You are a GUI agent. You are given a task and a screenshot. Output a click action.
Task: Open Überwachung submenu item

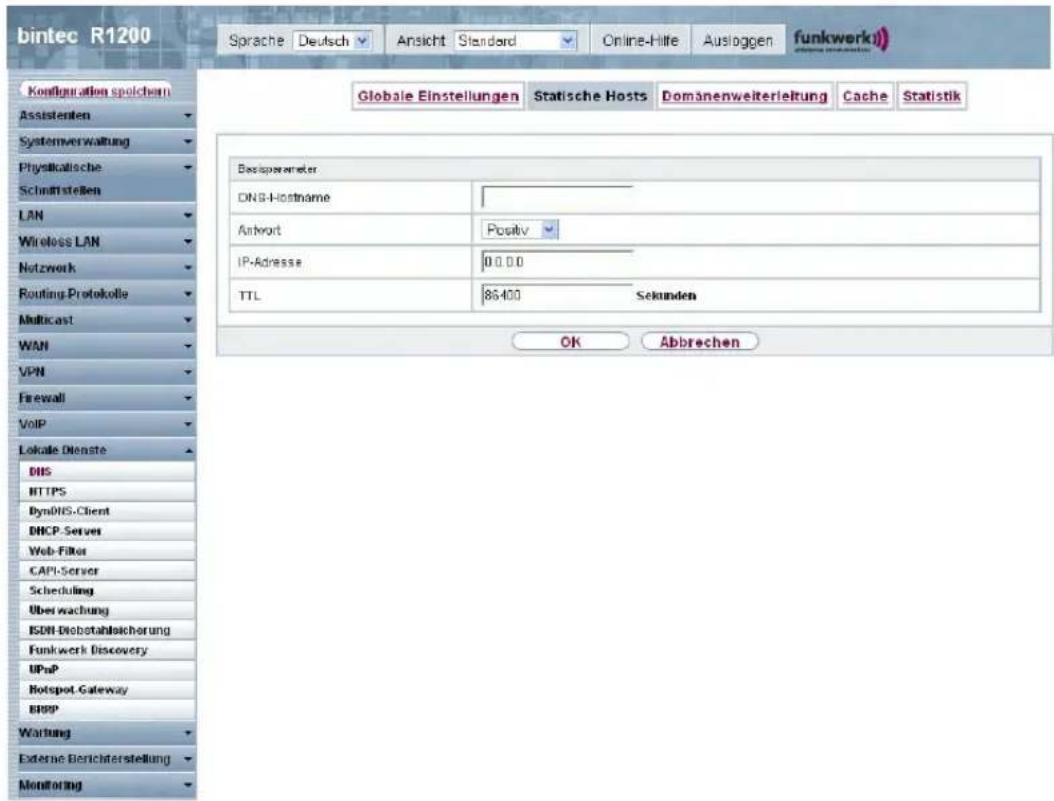(x=108, y=610)
